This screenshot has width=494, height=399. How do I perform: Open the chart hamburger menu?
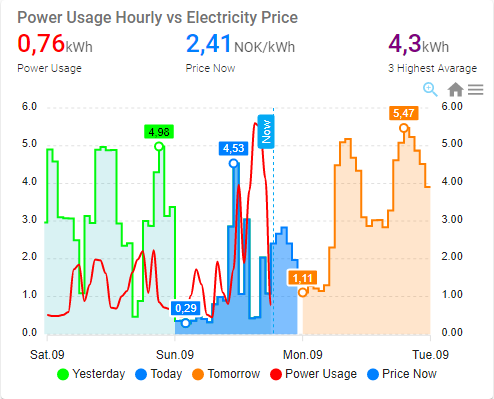[x=475, y=89]
